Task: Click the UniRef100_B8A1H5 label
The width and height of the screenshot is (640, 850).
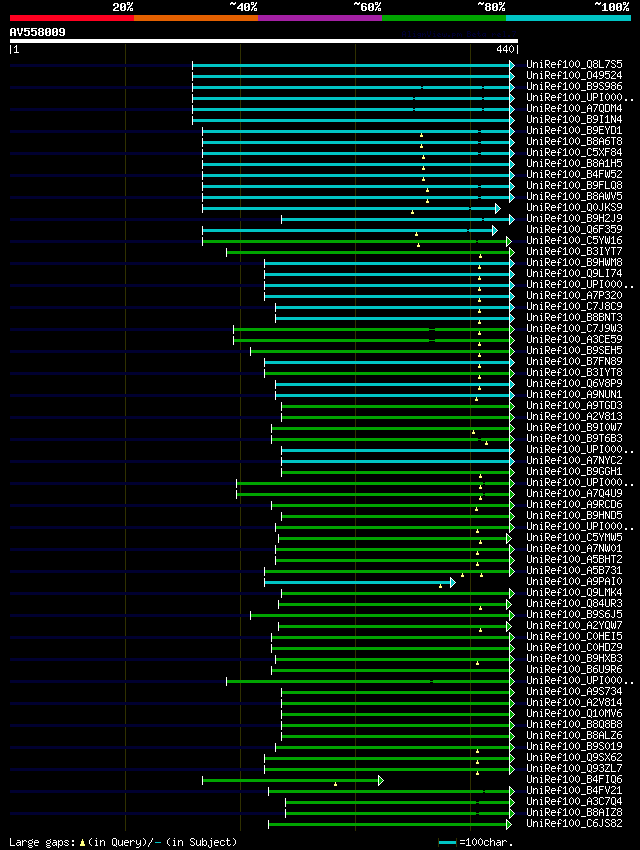Action: [574, 163]
